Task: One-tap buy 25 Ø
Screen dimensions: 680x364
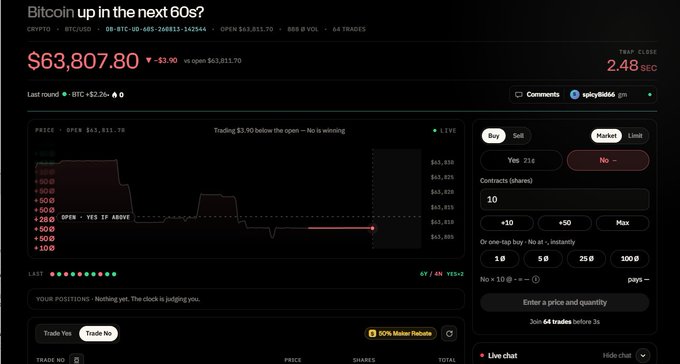Action: tap(586, 259)
